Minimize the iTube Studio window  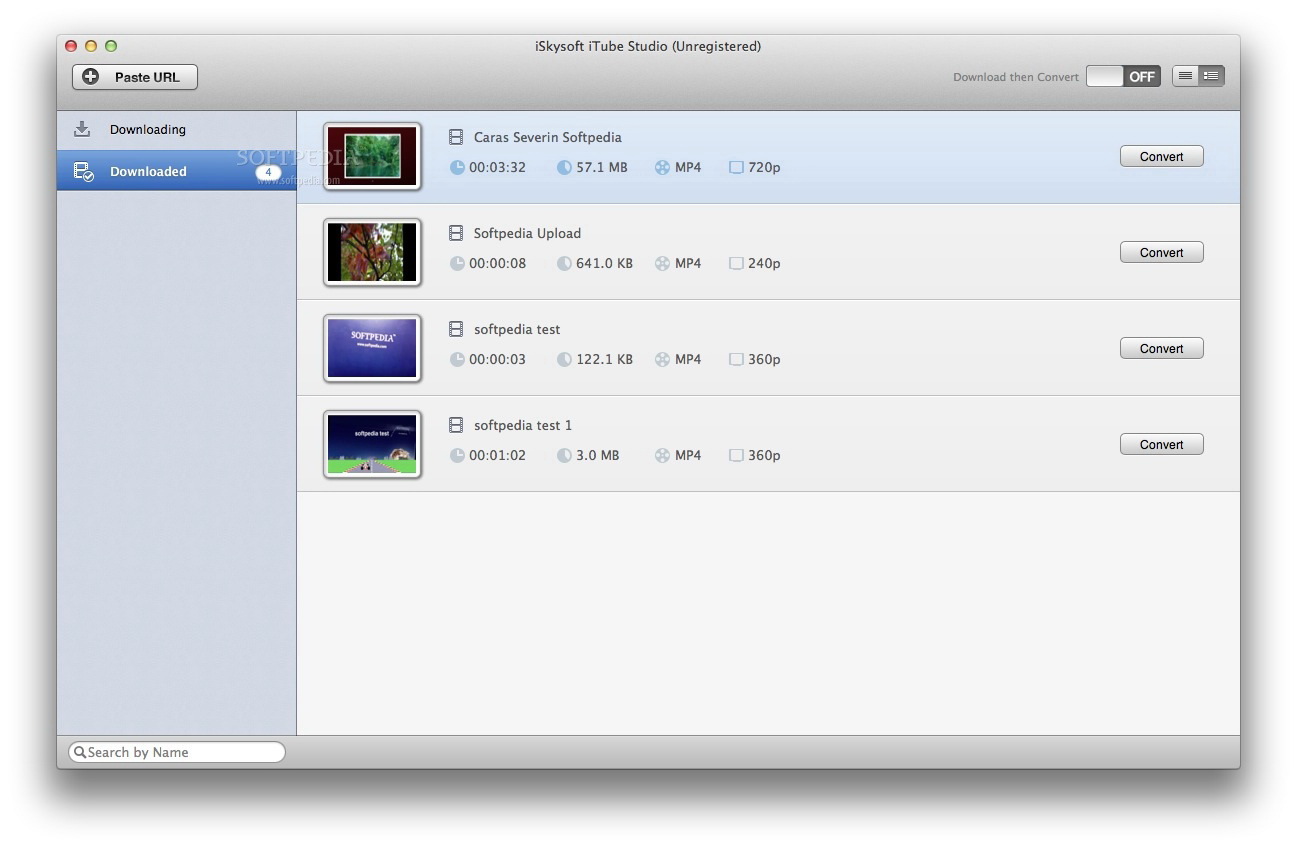(91, 46)
